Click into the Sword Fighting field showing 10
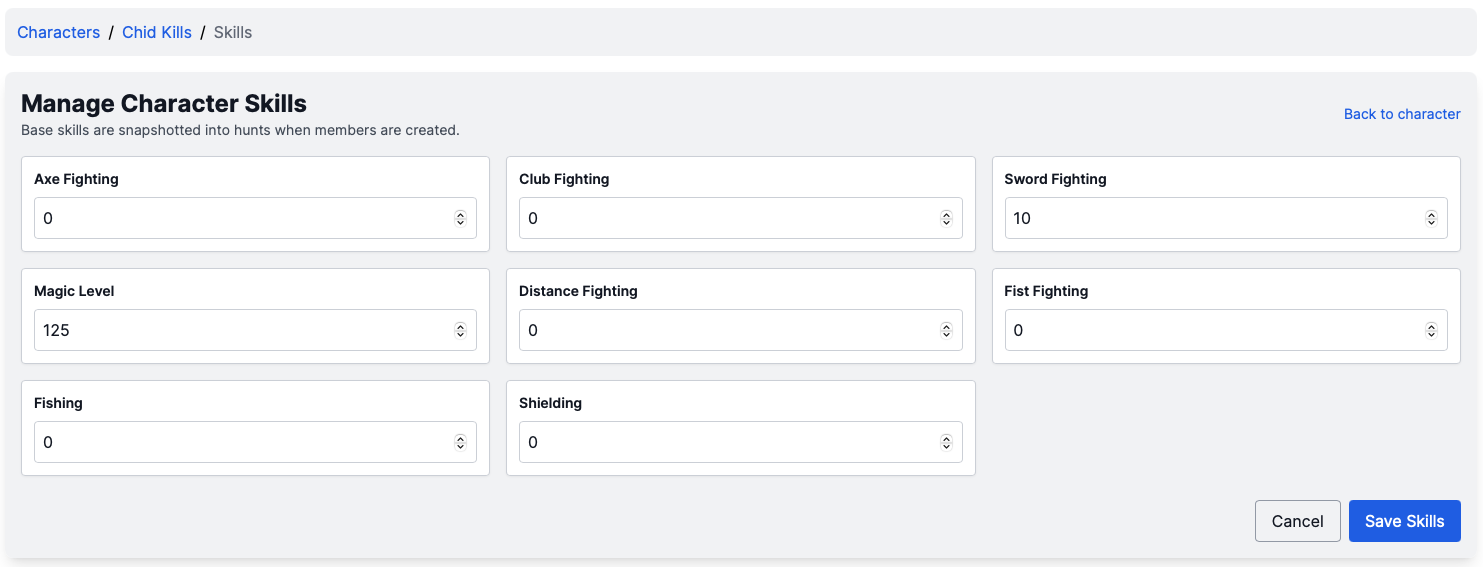 (1210, 218)
